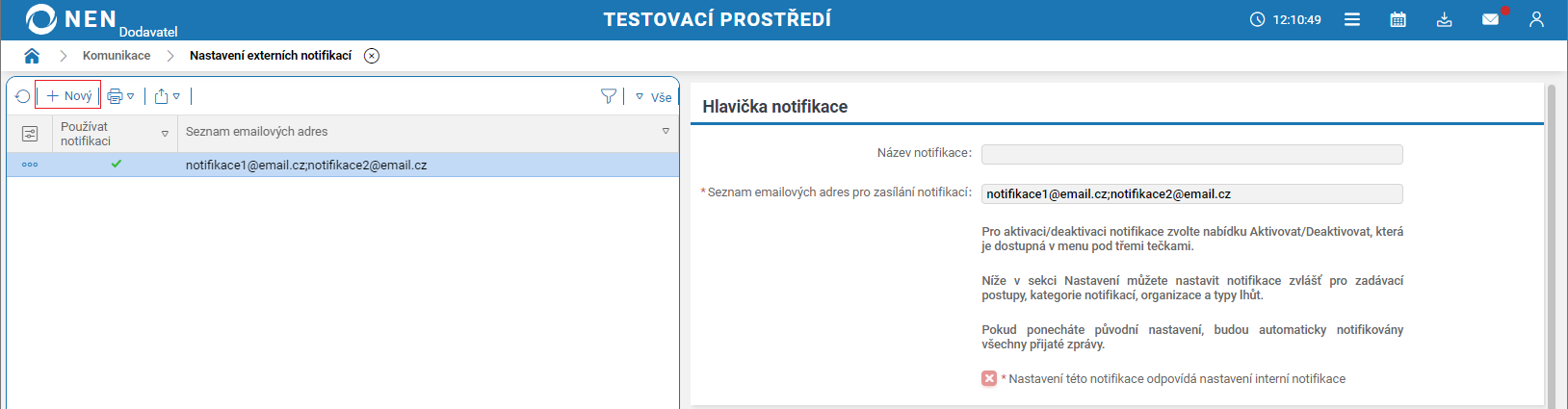Open the user profile icon
The image size is (1568, 409).
point(1536,19)
